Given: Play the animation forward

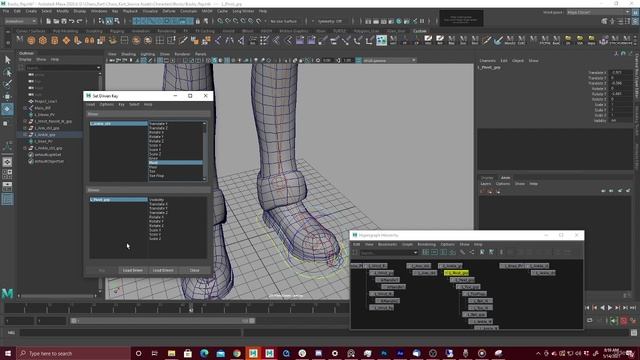Looking at the screenshot, I should (x=610, y=308).
